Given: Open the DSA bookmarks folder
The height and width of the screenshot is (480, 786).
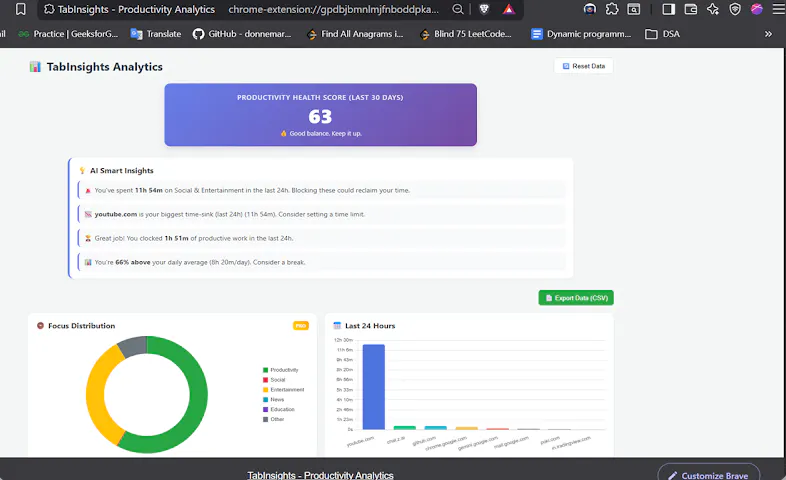Looking at the screenshot, I should [662, 34].
